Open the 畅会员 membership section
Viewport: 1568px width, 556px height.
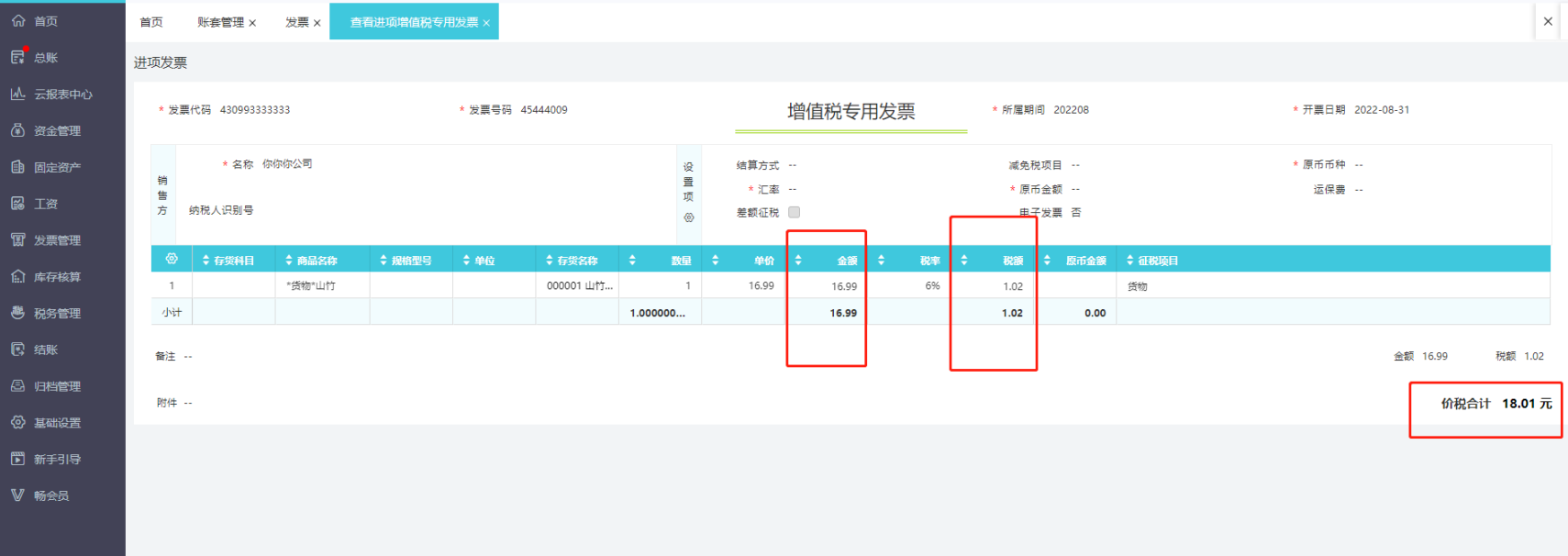coord(50,495)
